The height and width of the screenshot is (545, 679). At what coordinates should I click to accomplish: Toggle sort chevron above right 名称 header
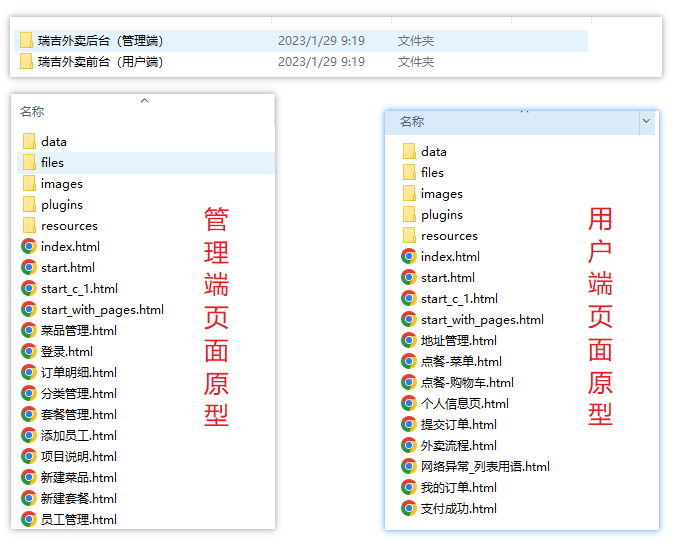524,111
